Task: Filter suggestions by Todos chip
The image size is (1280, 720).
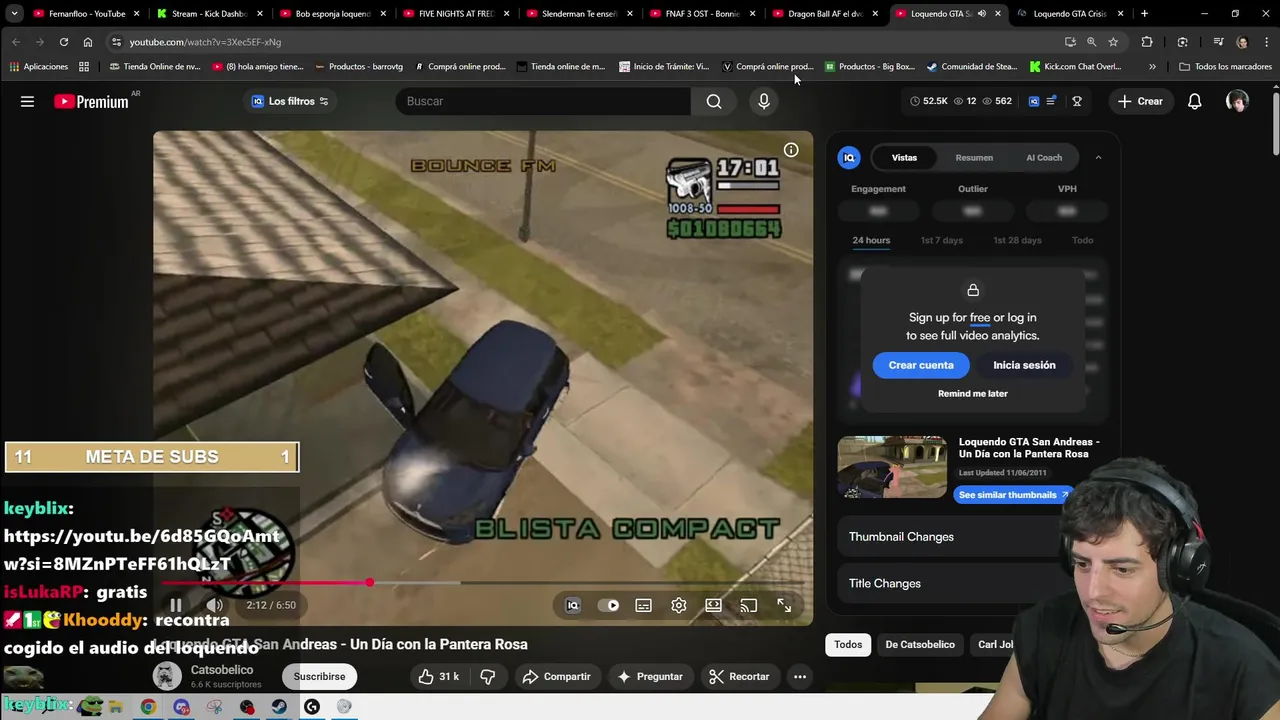Action: 848,645
